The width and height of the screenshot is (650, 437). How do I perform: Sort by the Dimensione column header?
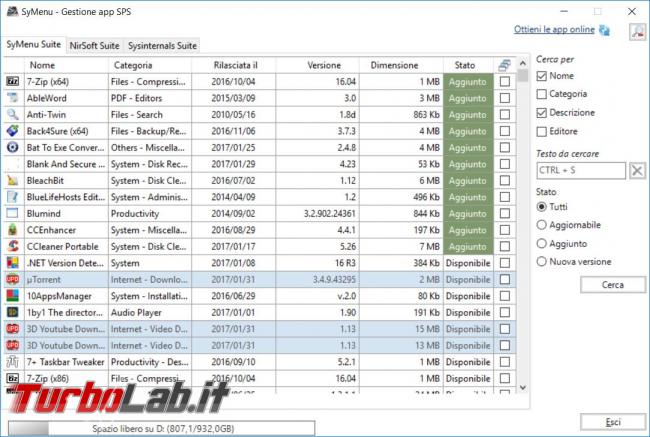click(401, 65)
